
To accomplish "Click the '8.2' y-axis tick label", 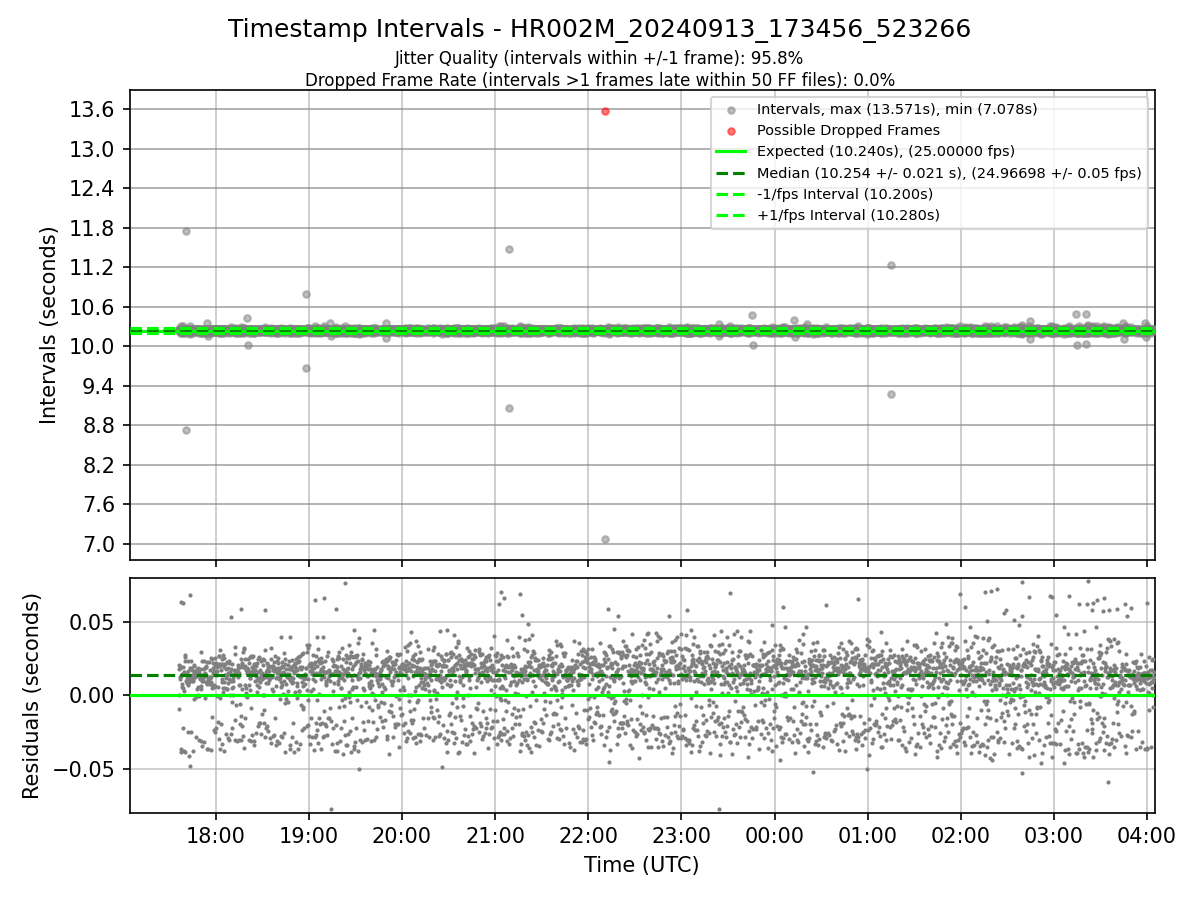I will [x=99, y=465].
